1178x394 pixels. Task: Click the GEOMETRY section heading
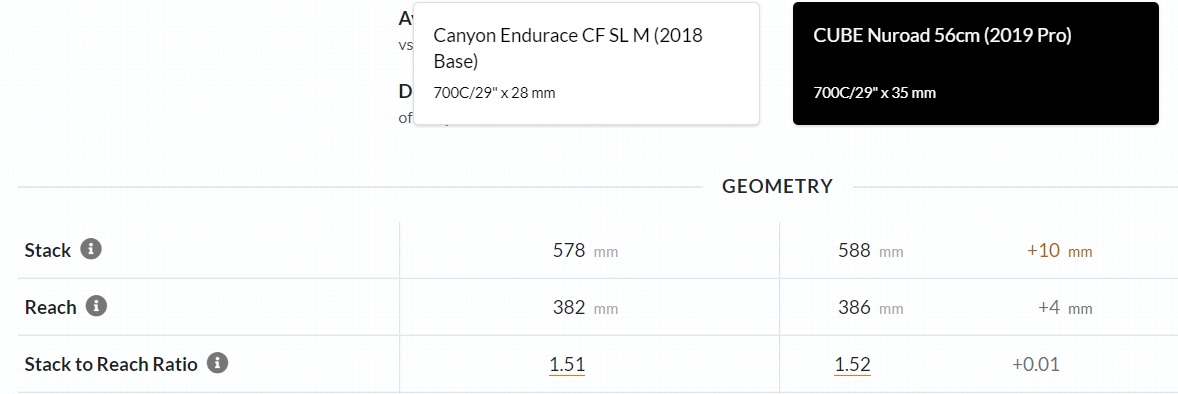pos(778,186)
